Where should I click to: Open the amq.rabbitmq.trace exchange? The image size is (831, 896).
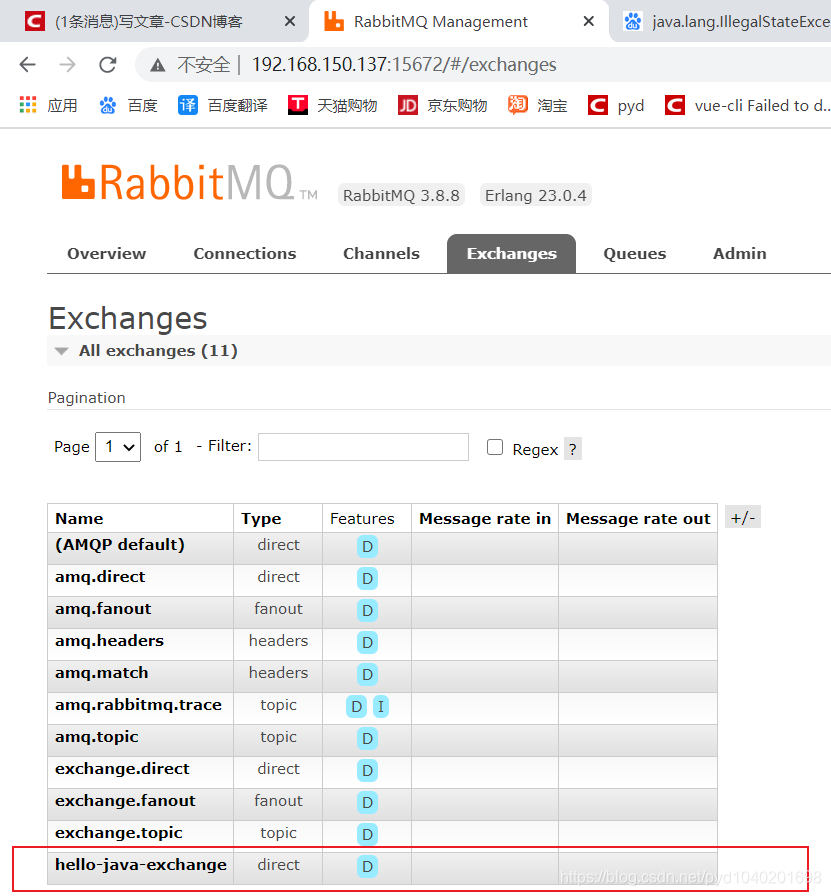click(138, 705)
